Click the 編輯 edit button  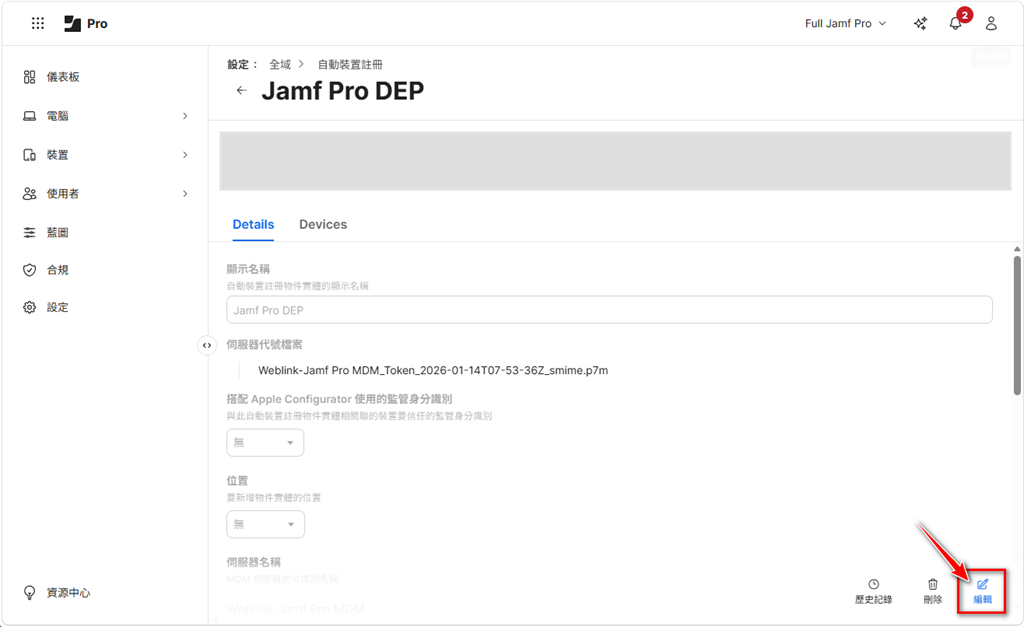982,590
